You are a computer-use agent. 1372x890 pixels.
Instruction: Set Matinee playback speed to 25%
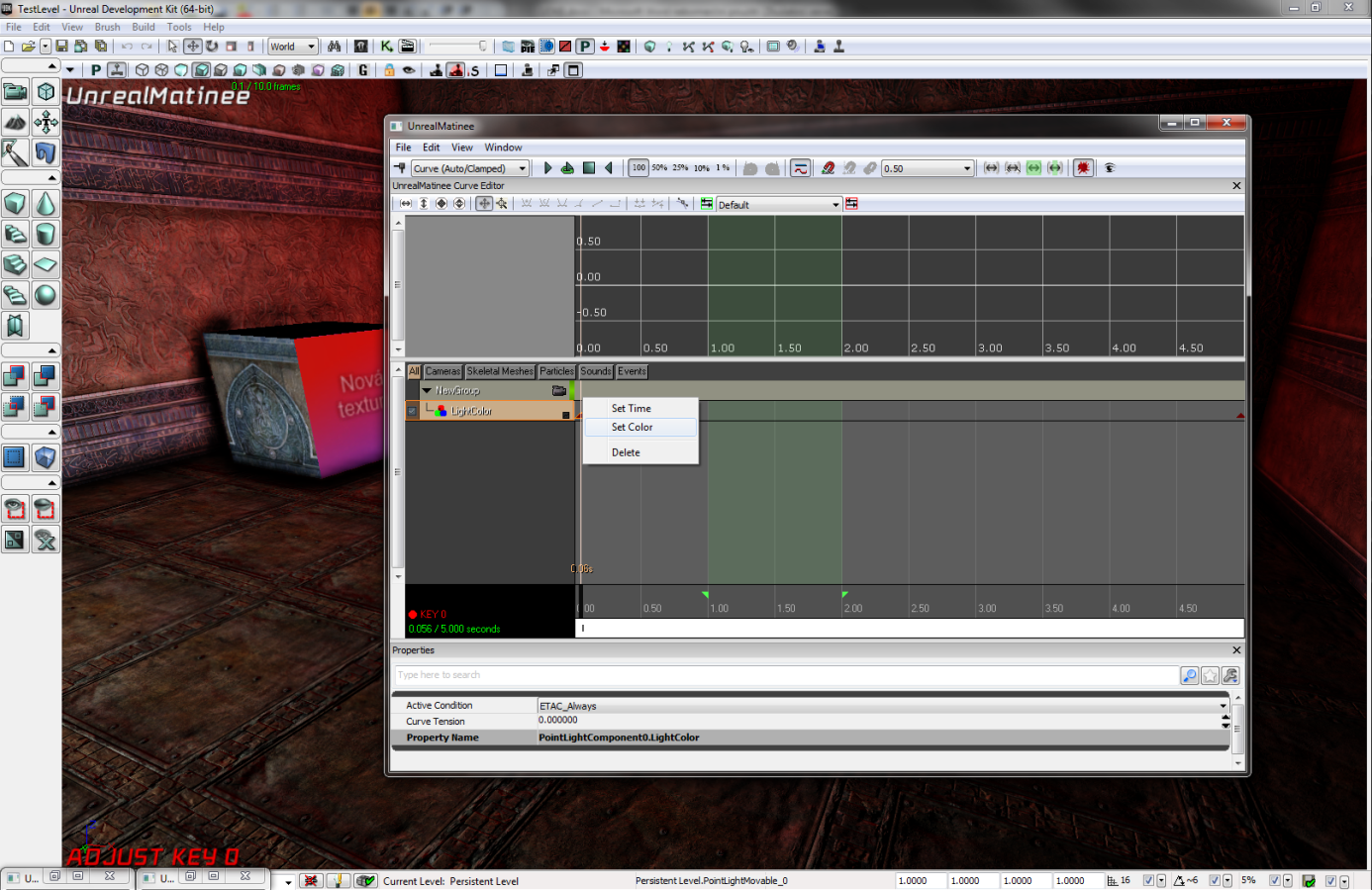[x=680, y=168]
